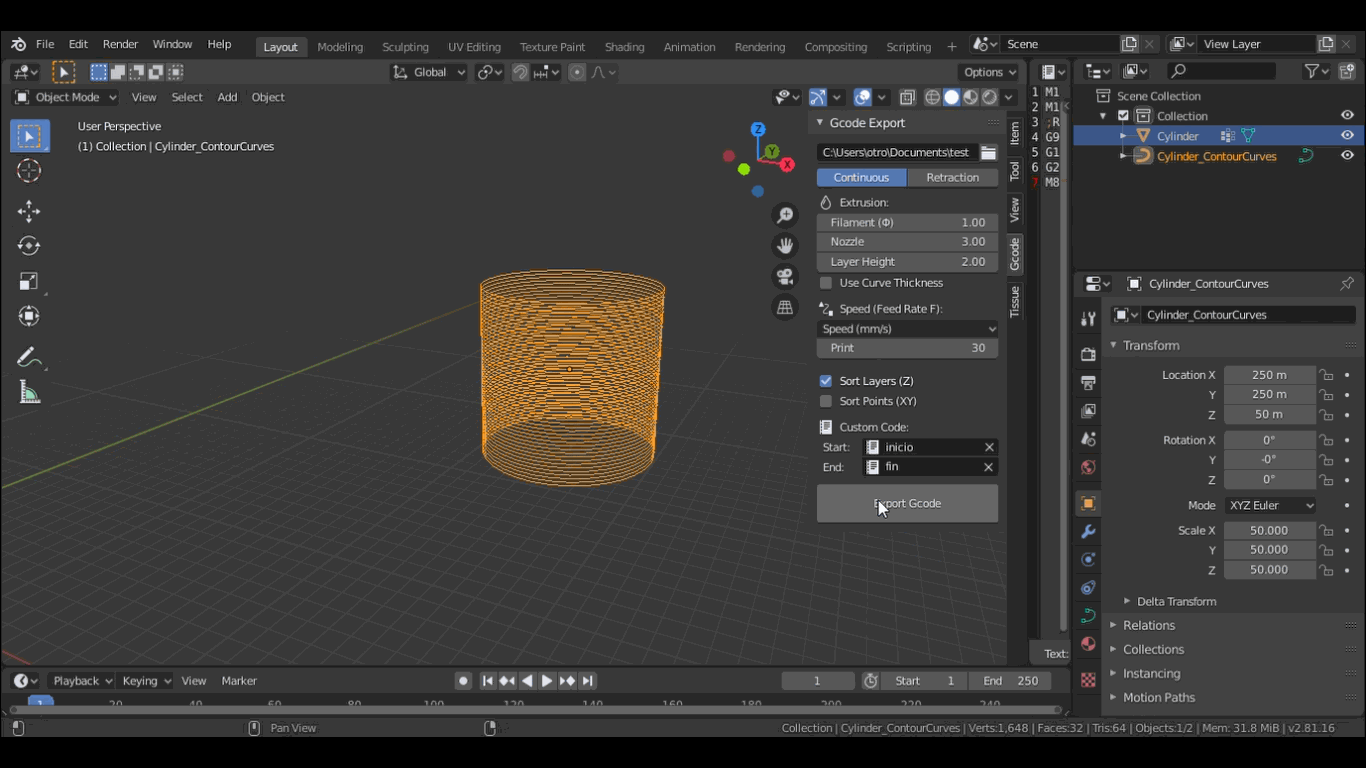The image size is (1366, 768).
Task: Toggle camera view icon in viewport
Action: click(x=785, y=277)
